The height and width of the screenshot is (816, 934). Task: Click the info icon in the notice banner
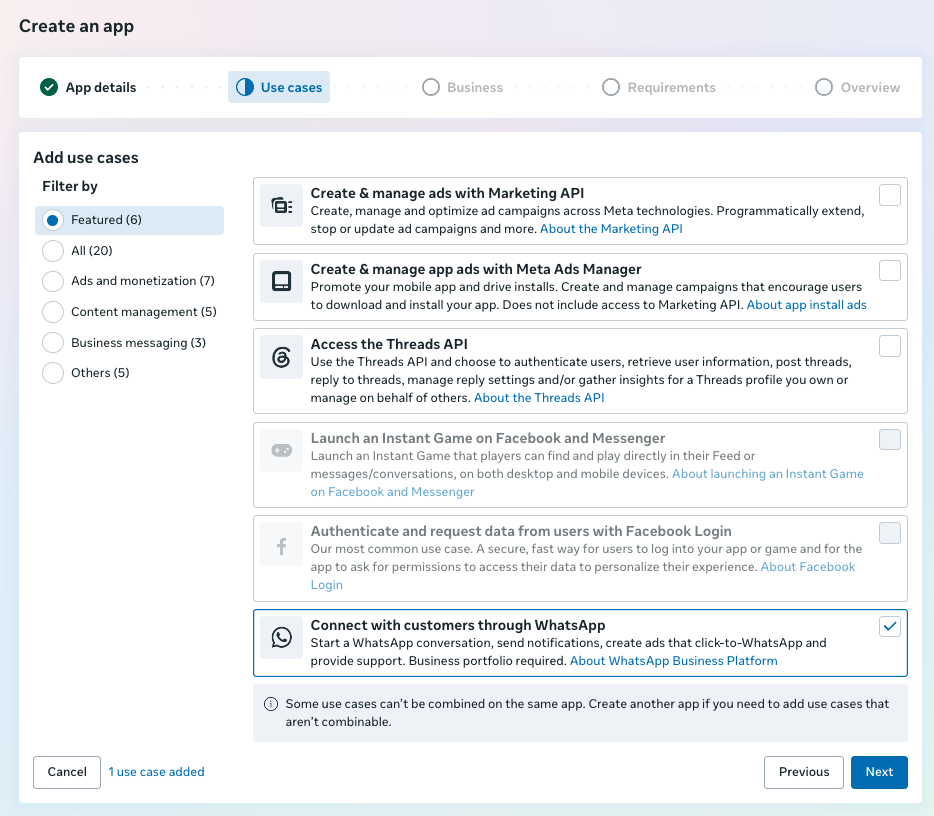(x=270, y=704)
